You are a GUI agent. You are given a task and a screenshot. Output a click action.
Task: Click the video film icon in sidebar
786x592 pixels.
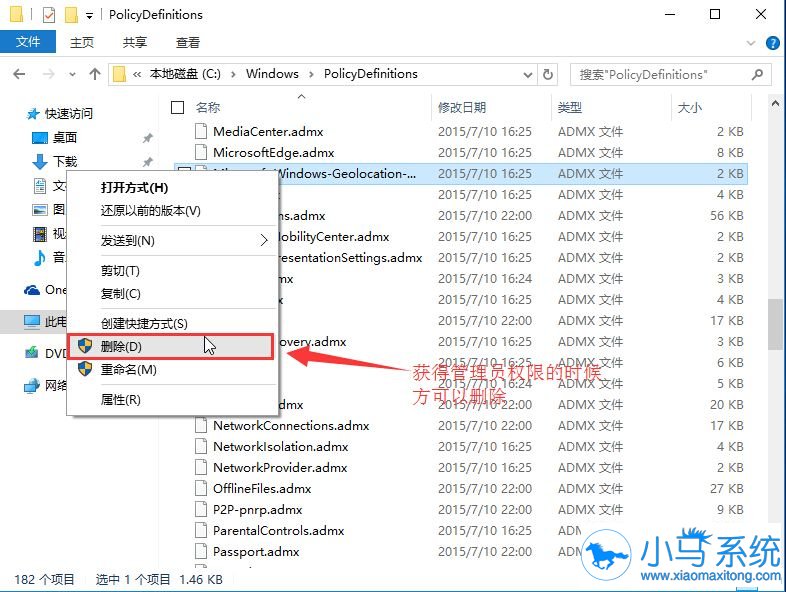tap(40, 234)
